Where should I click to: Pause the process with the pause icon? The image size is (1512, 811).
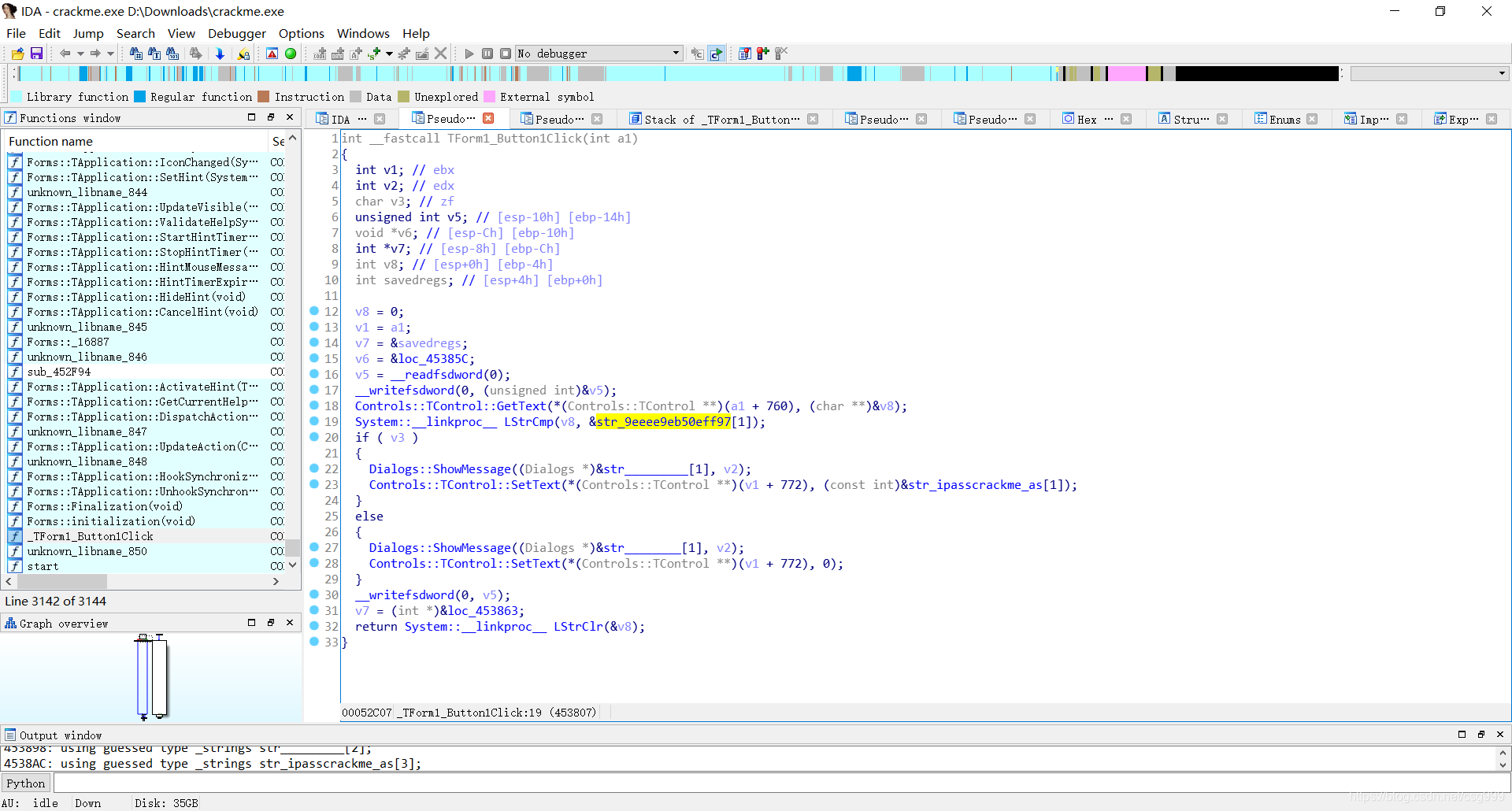pyautogui.click(x=487, y=54)
